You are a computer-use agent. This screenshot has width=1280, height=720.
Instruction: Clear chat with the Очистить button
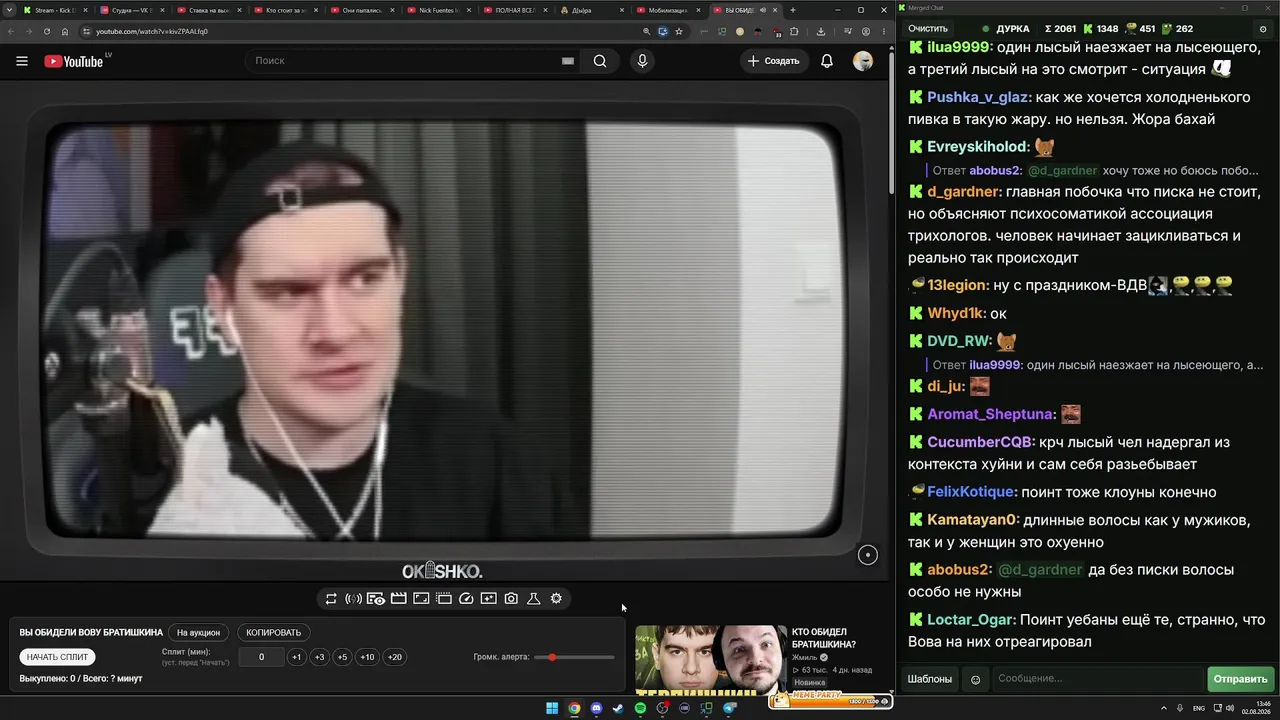pyautogui.click(x=928, y=29)
